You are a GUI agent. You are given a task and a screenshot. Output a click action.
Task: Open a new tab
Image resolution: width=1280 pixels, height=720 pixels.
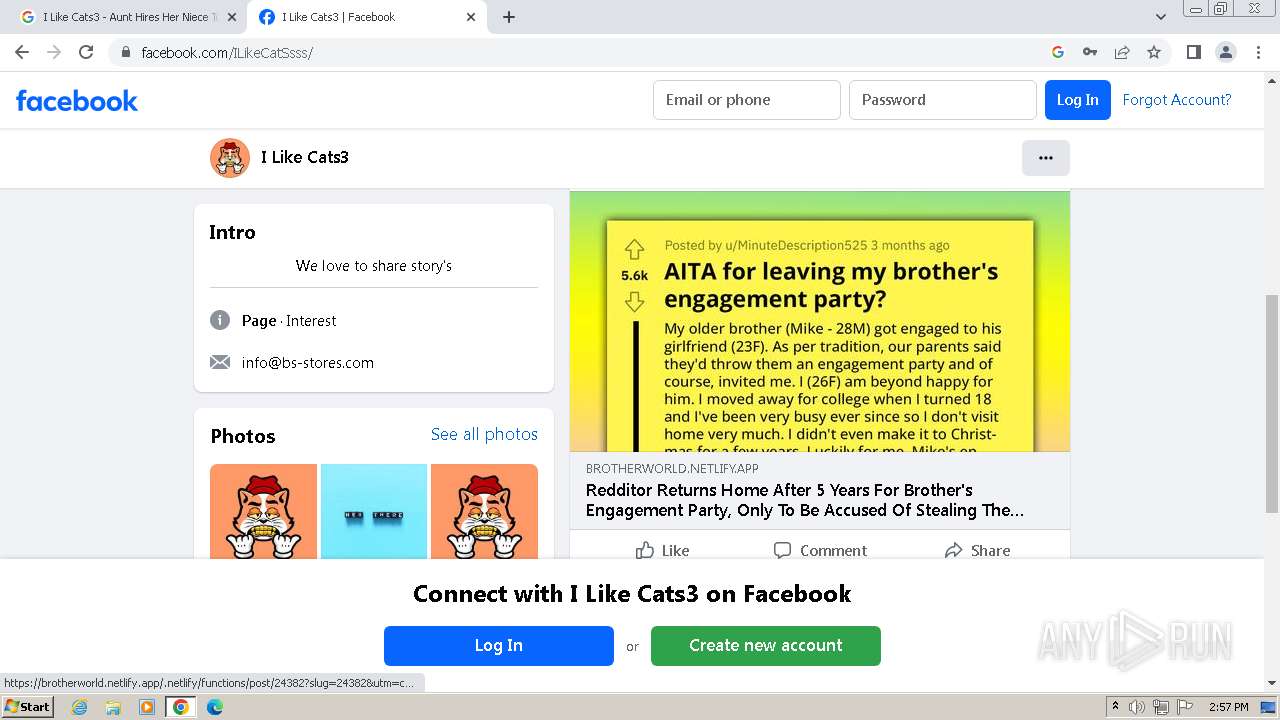pyautogui.click(x=509, y=17)
